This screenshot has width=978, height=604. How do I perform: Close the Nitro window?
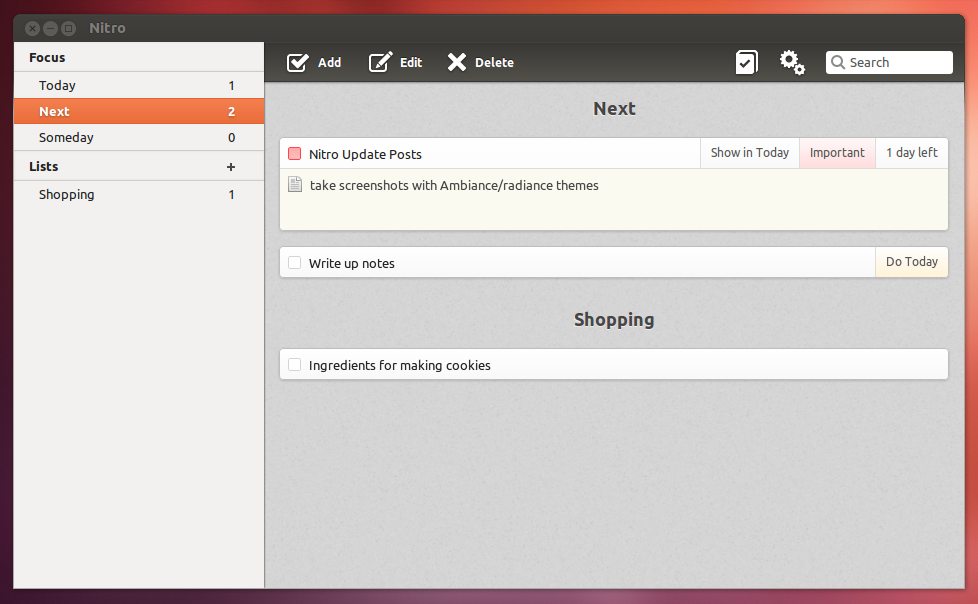coord(32,28)
